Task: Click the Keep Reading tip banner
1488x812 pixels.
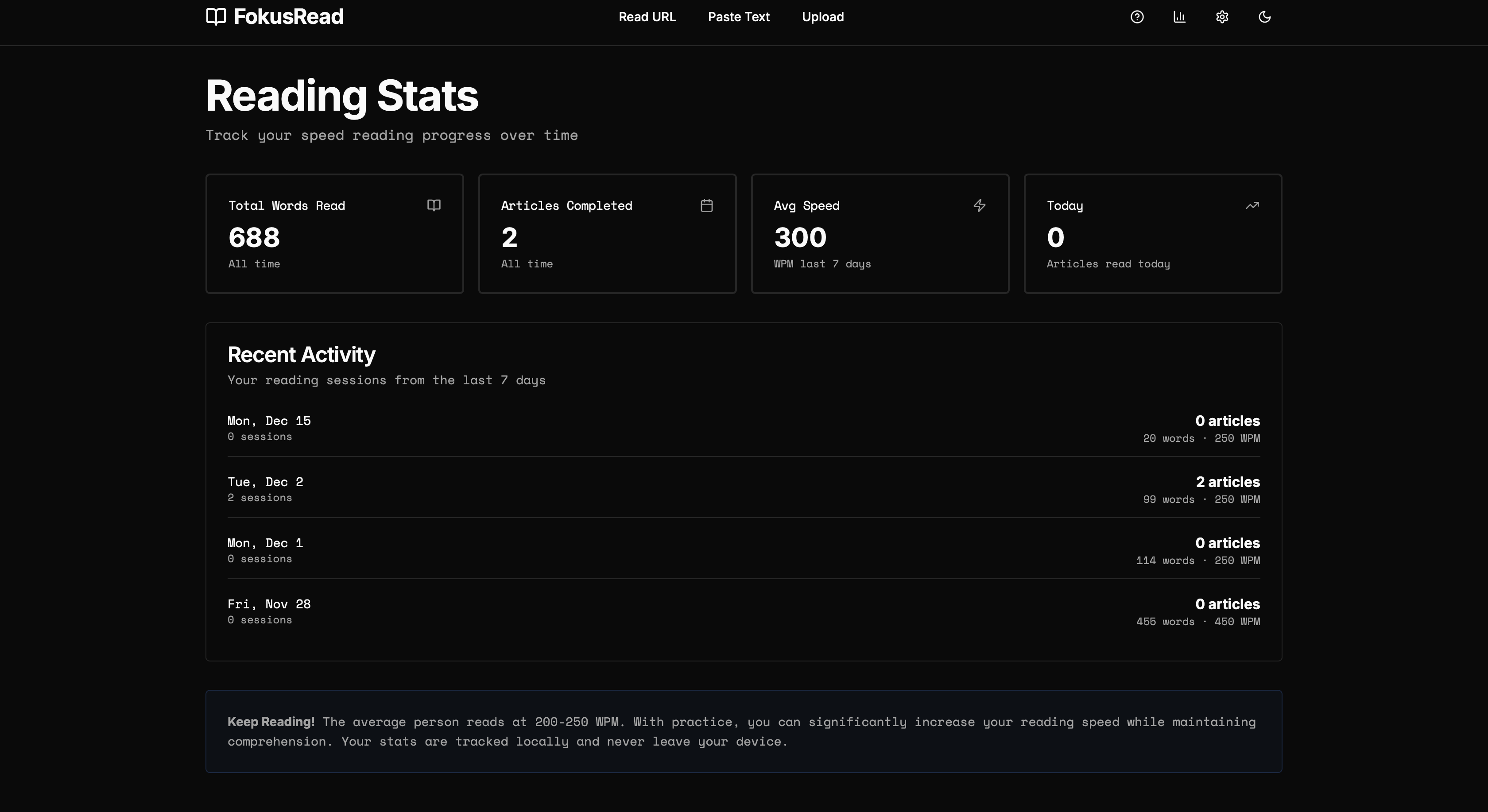Action: [744, 731]
